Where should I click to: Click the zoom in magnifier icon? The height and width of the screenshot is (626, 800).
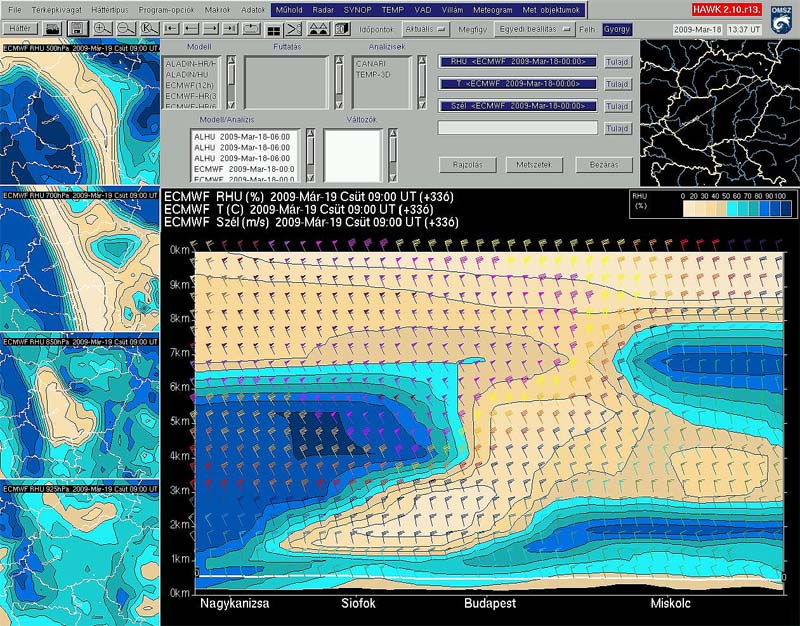[x=103, y=29]
